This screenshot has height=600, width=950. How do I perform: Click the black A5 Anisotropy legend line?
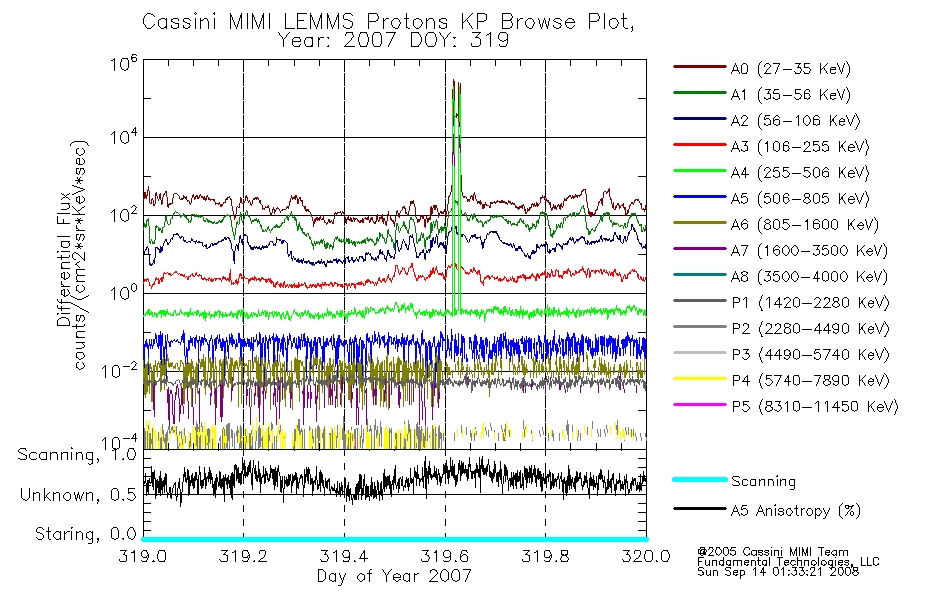pos(699,509)
